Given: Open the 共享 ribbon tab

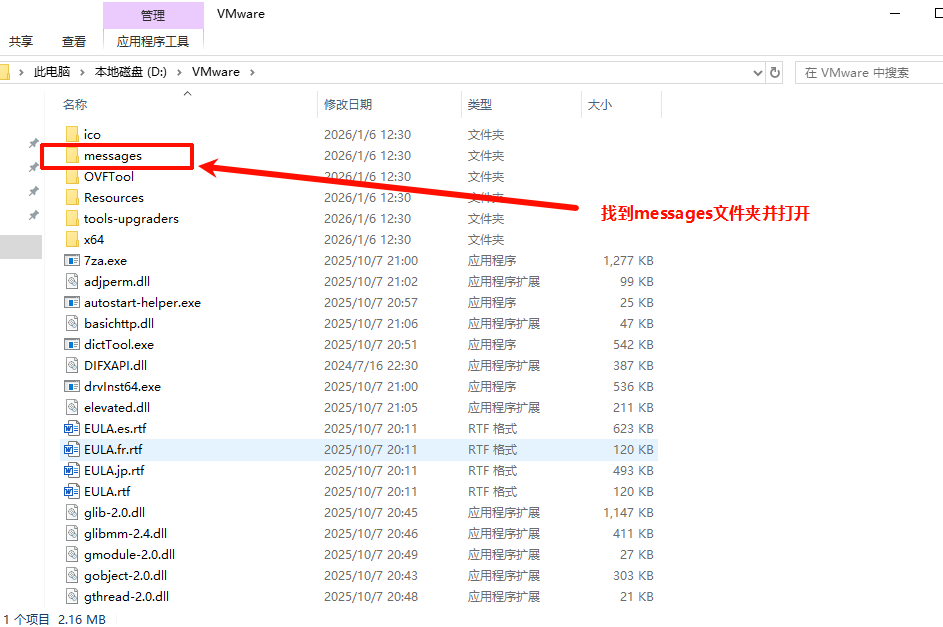Looking at the screenshot, I should point(21,41).
